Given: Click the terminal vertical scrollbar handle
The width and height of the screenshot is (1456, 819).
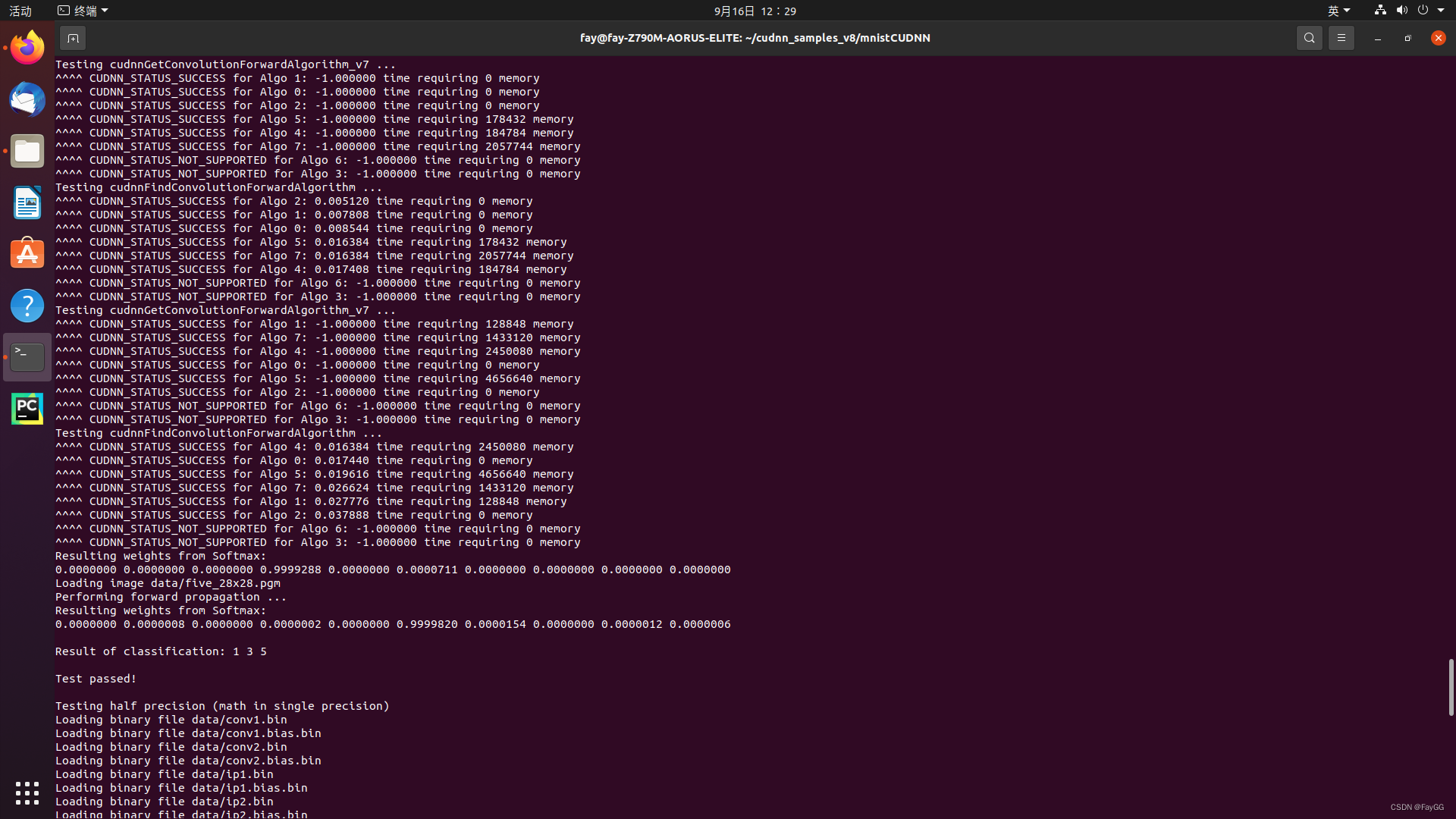Looking at the screenshot, I should (x=1451, y=687).
